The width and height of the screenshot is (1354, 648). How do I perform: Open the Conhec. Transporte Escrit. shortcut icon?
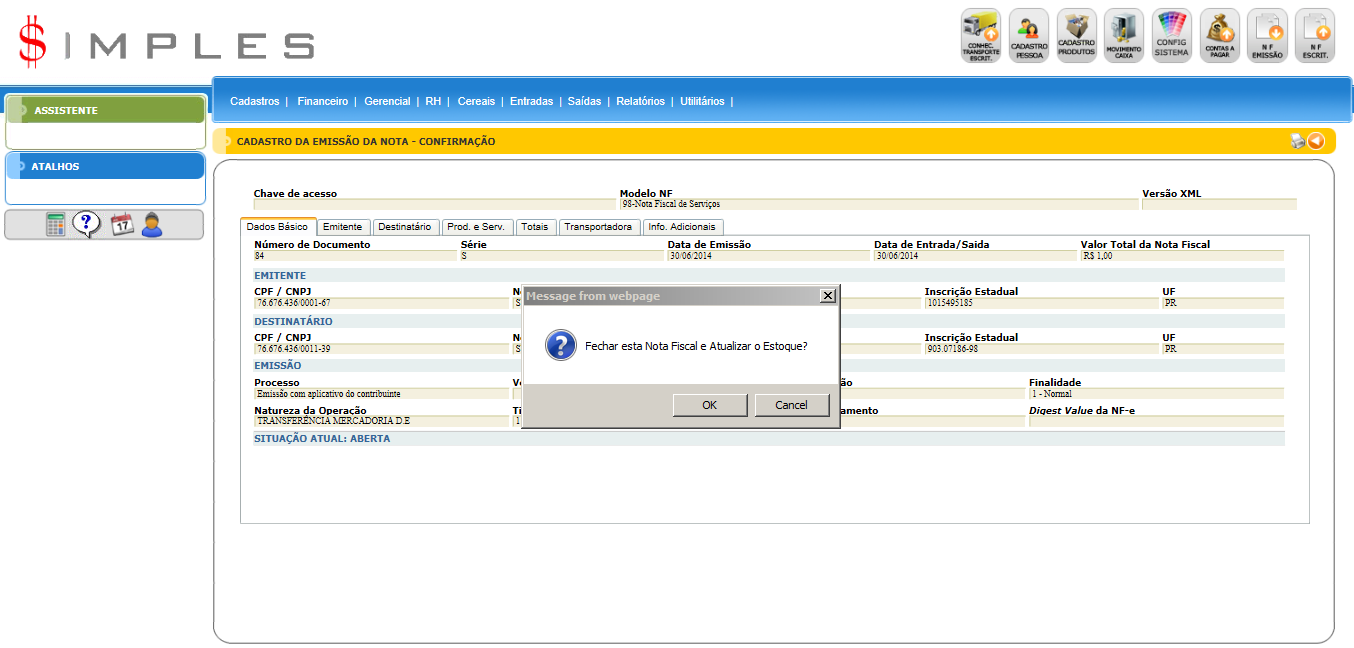980,36
